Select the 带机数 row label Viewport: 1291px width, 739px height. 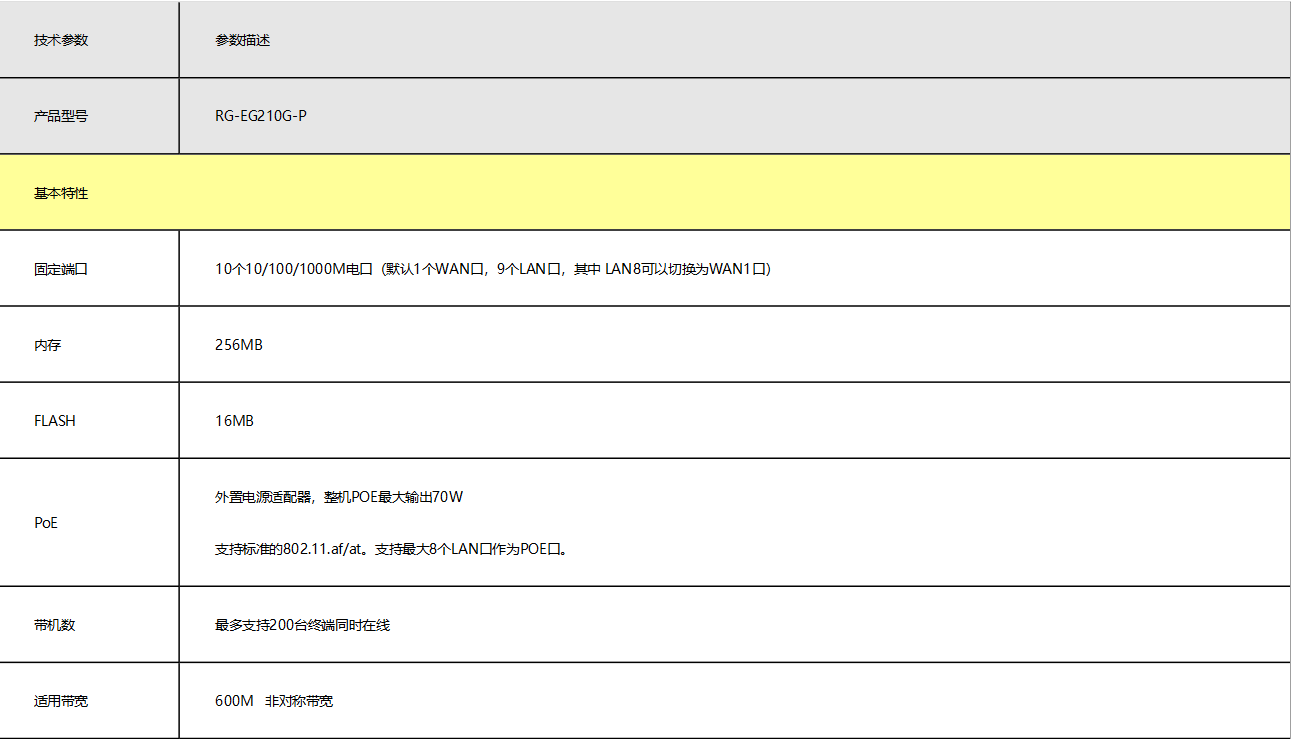(55, 625)
